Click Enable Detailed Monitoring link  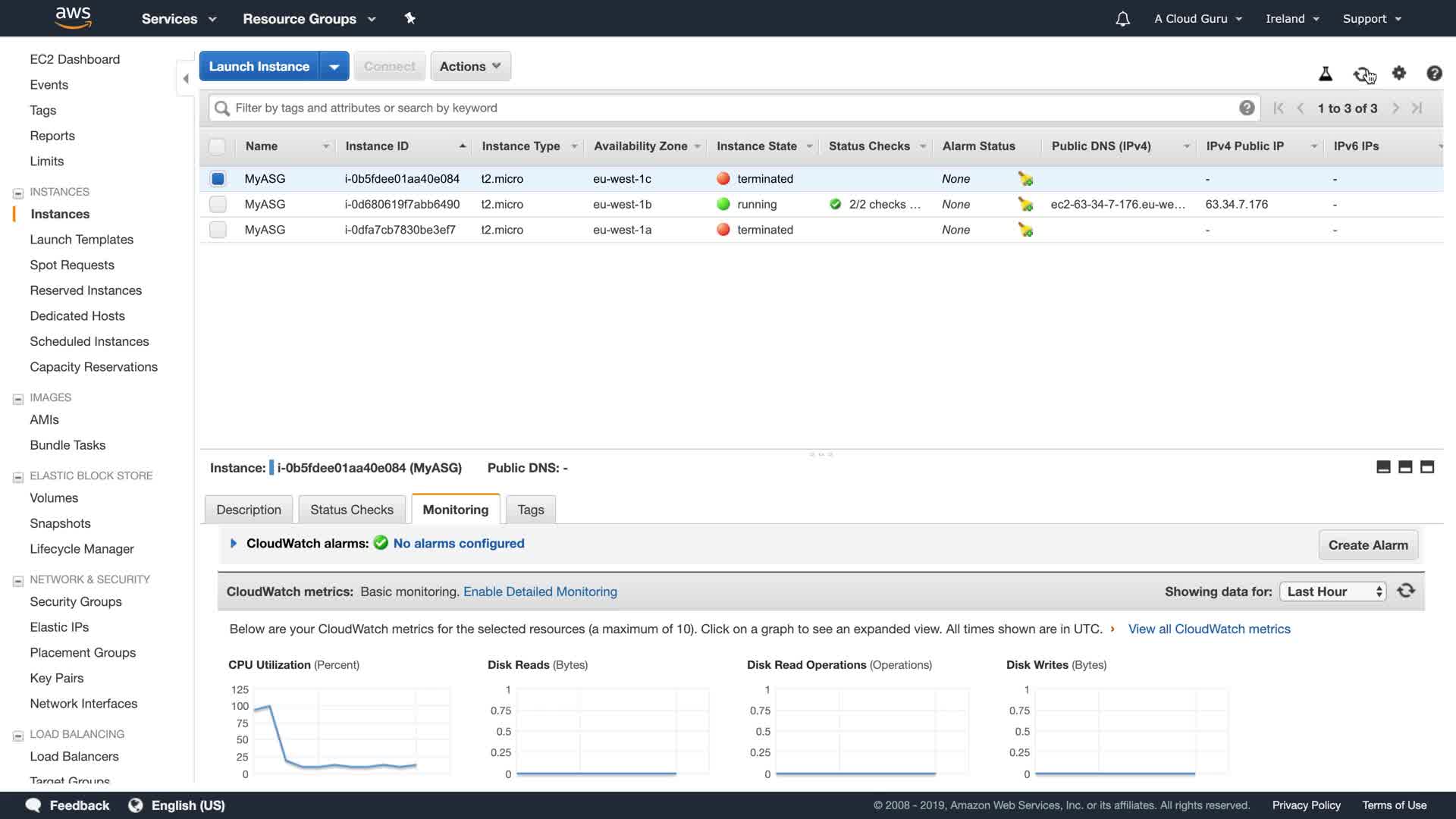point(540,591)
